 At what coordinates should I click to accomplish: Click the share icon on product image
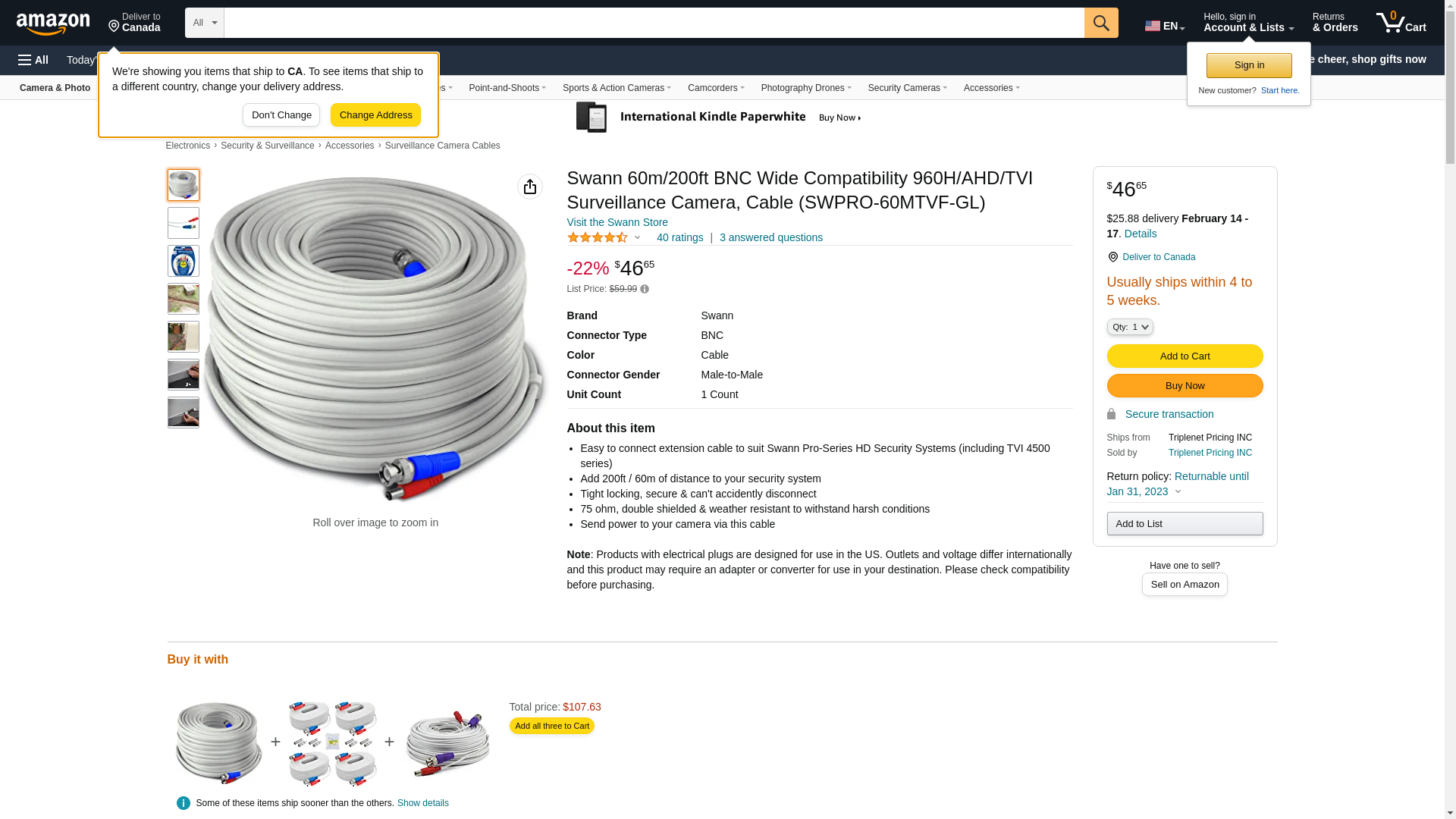click(530, 187)
